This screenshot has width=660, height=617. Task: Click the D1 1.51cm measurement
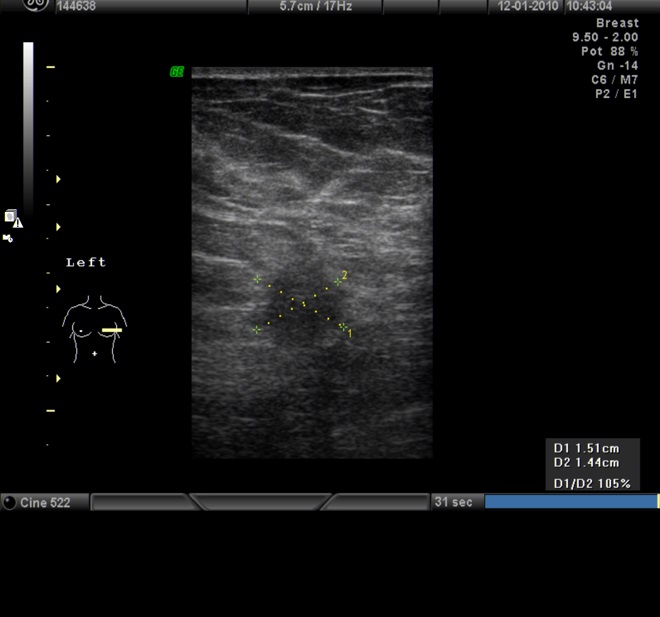tap(586, 448)
